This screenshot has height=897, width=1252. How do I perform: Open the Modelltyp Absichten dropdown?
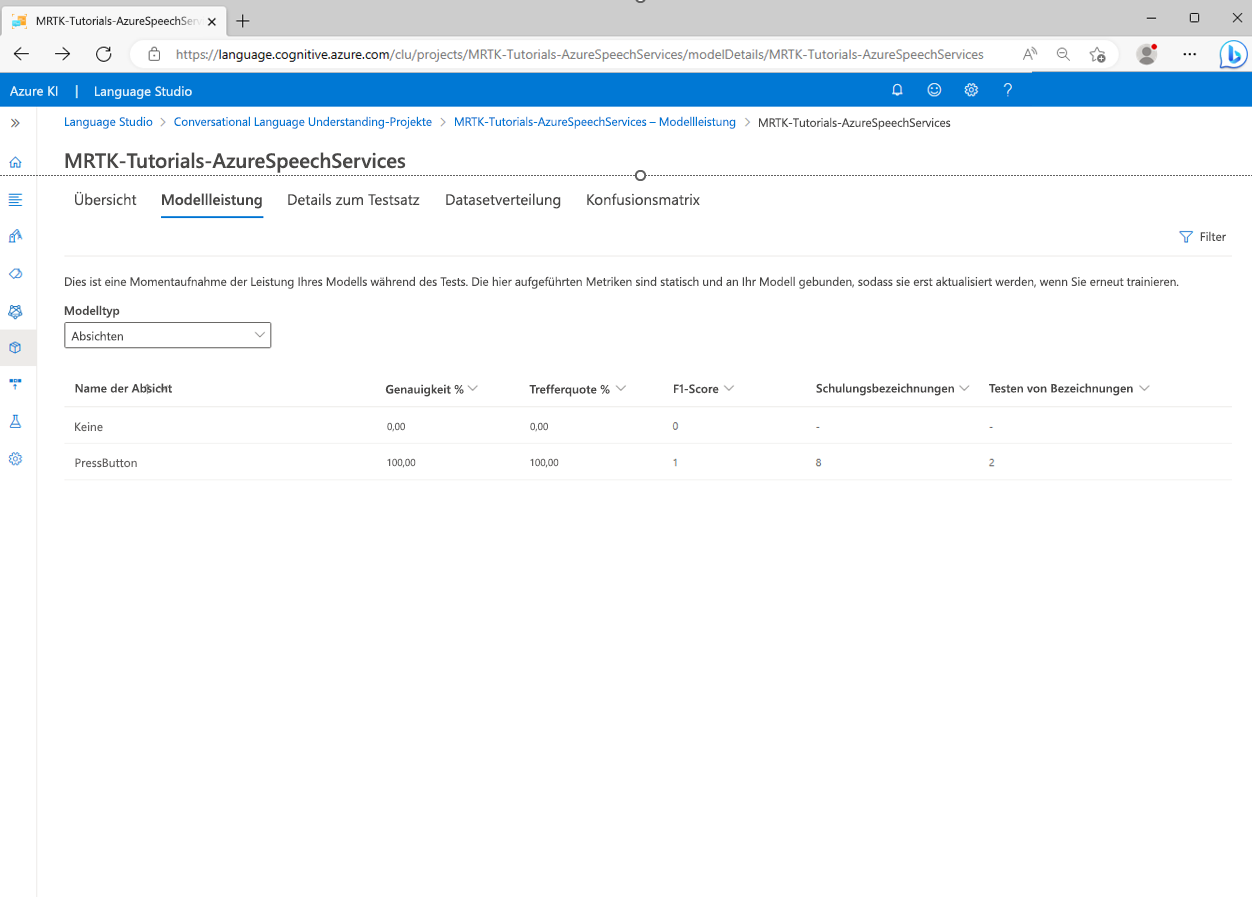[167, 336]
